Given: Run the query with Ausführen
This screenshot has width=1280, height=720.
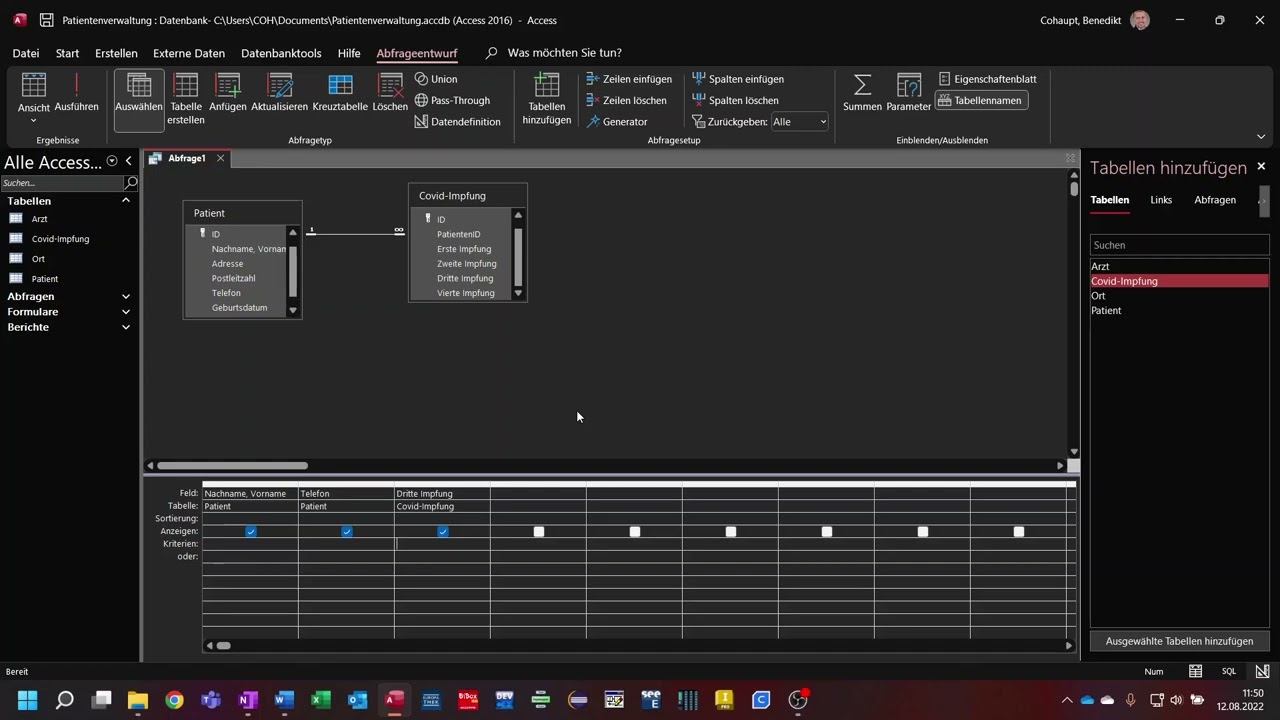Looking at the screenshot, I should 76,92.
